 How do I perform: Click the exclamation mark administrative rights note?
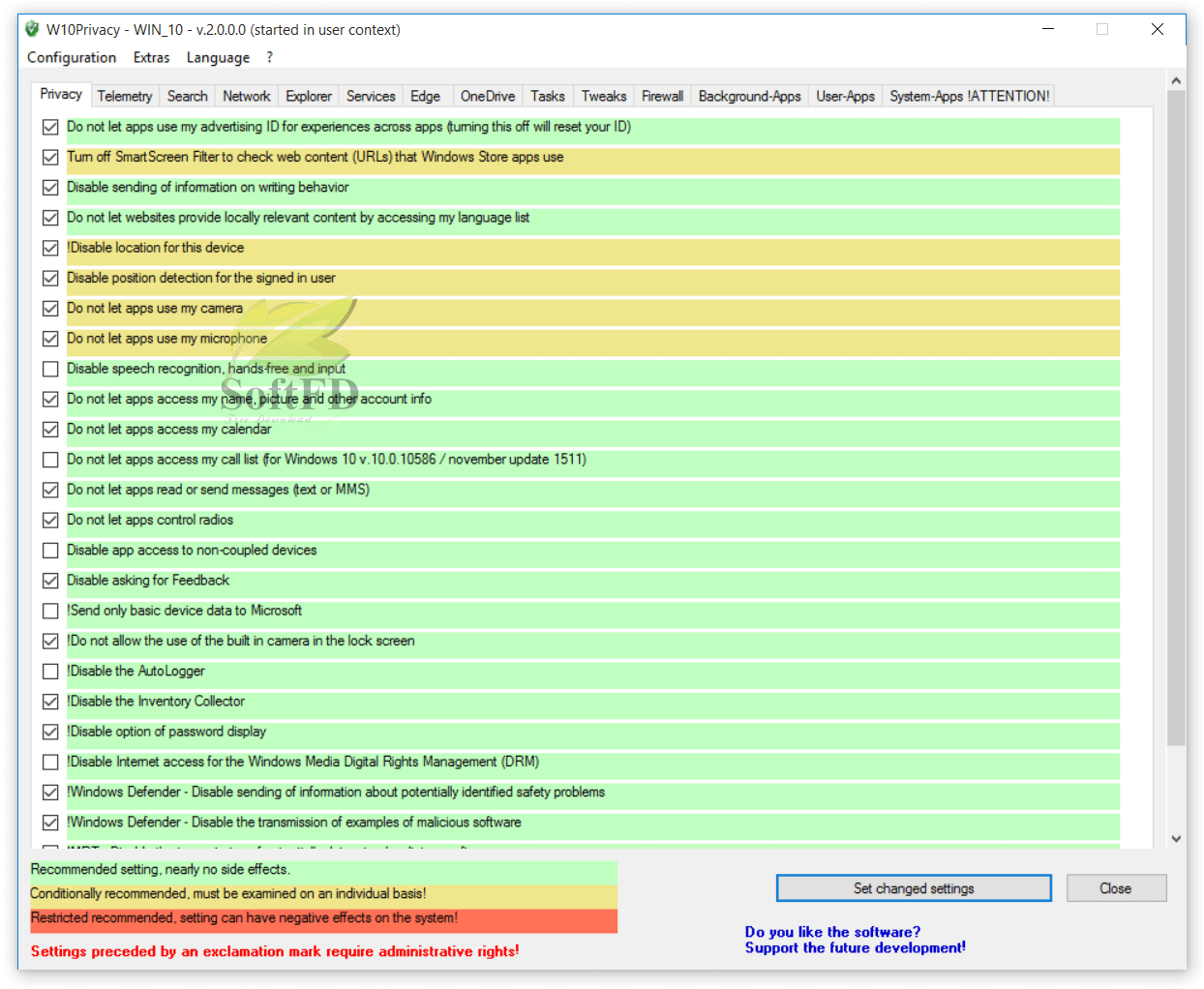(275, 951)
